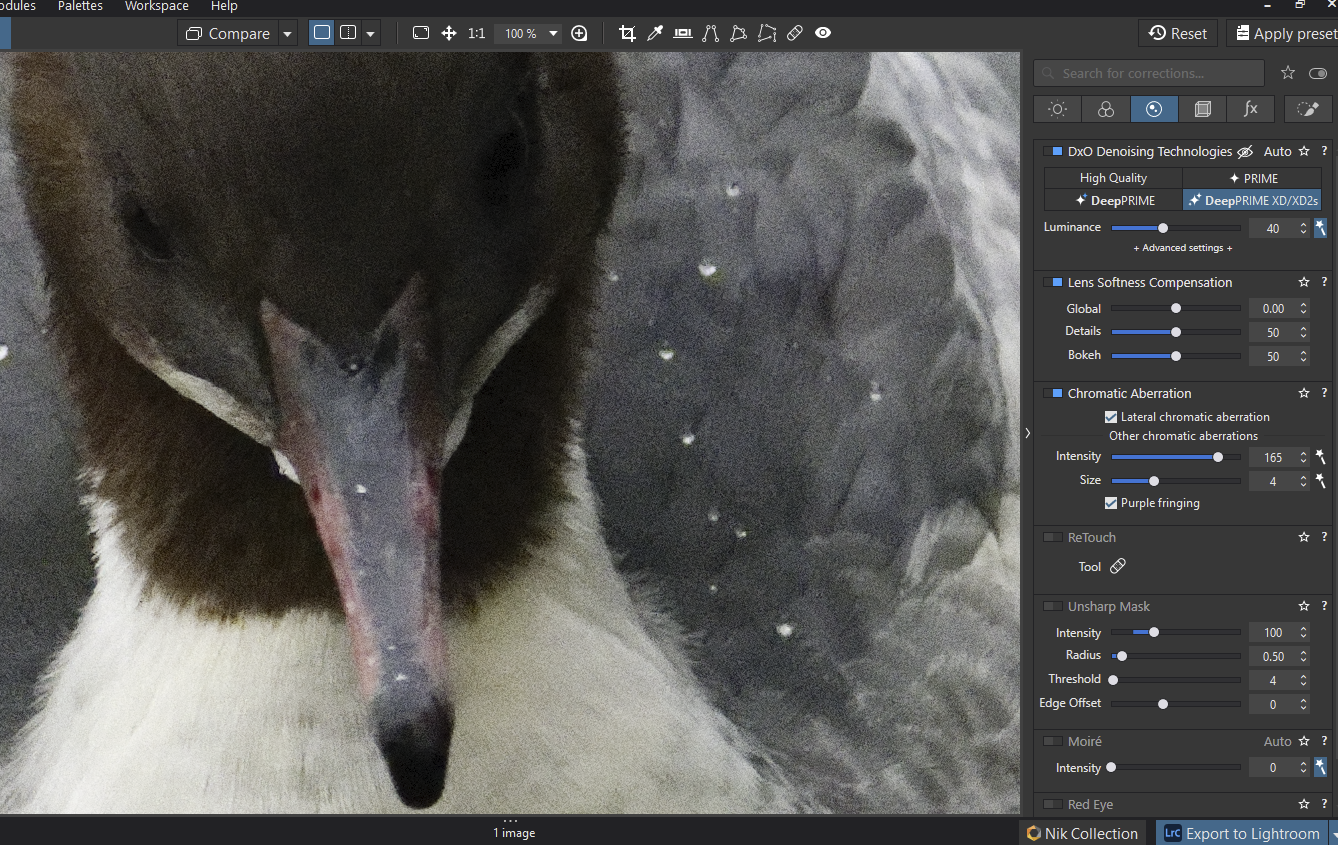Click the Moiré Intensity magic wand
This screenshot has width=1338, height=845.
pyautogui.click(x=1321, y=767)
